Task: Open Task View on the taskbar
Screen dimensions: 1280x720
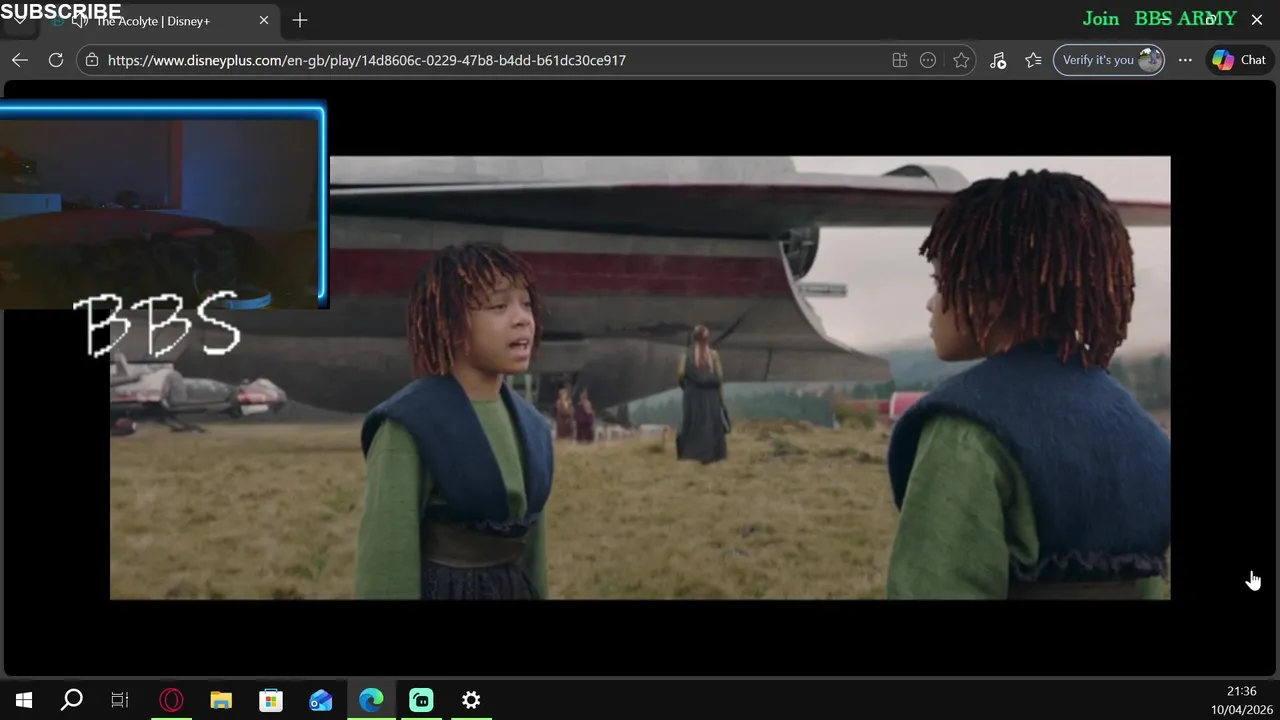Action: tap(120, 700)
